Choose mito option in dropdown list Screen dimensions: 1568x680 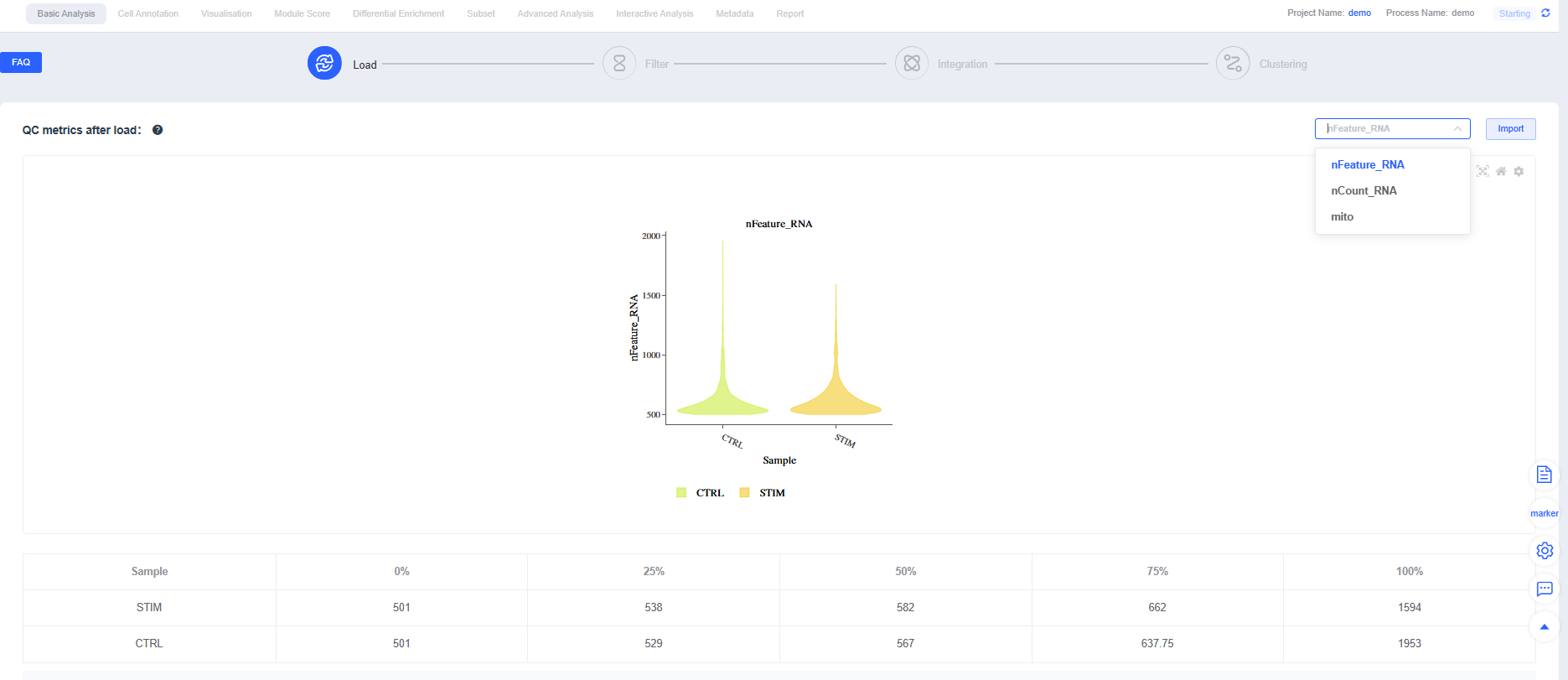(1342, 216)
